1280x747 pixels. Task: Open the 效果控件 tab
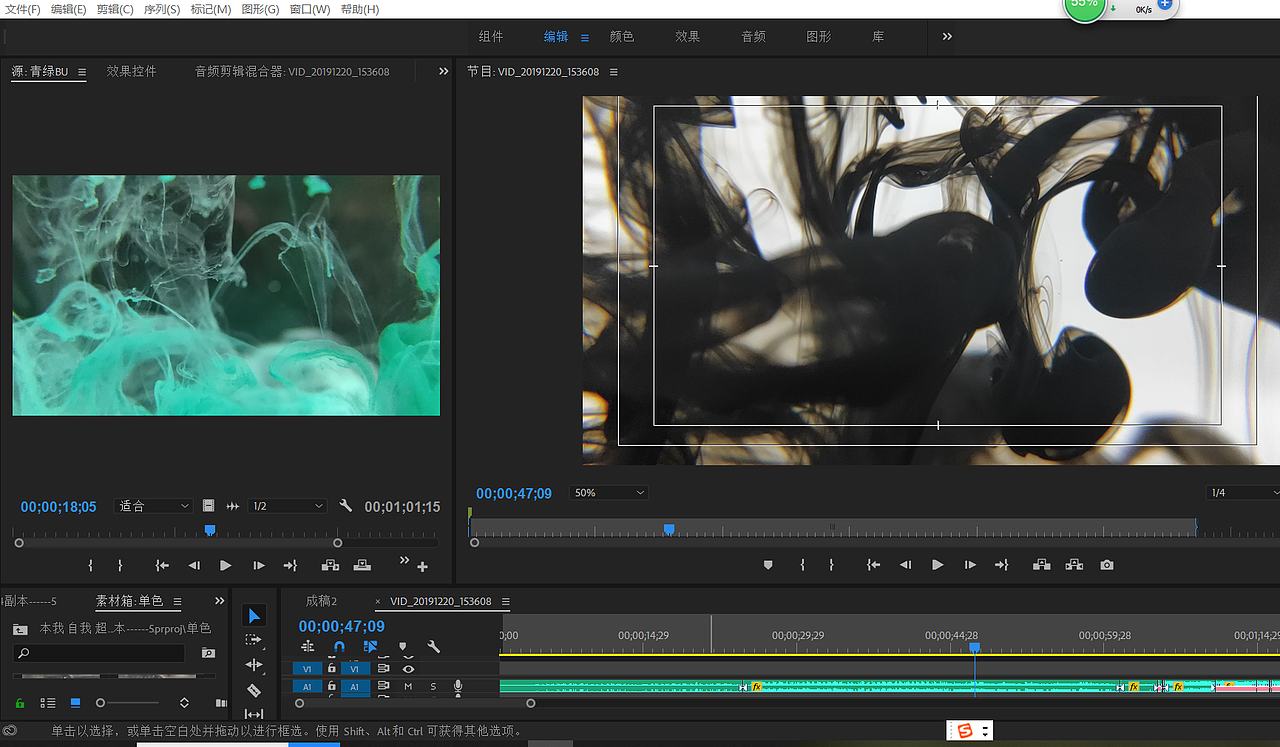(x=131, y=71)
